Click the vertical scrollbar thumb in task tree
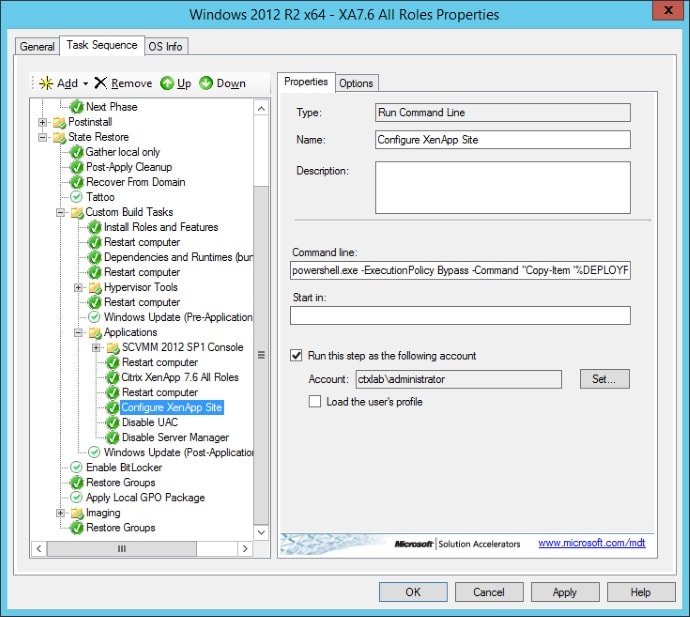Screen dimensions: 690x617 coord(261,356)
